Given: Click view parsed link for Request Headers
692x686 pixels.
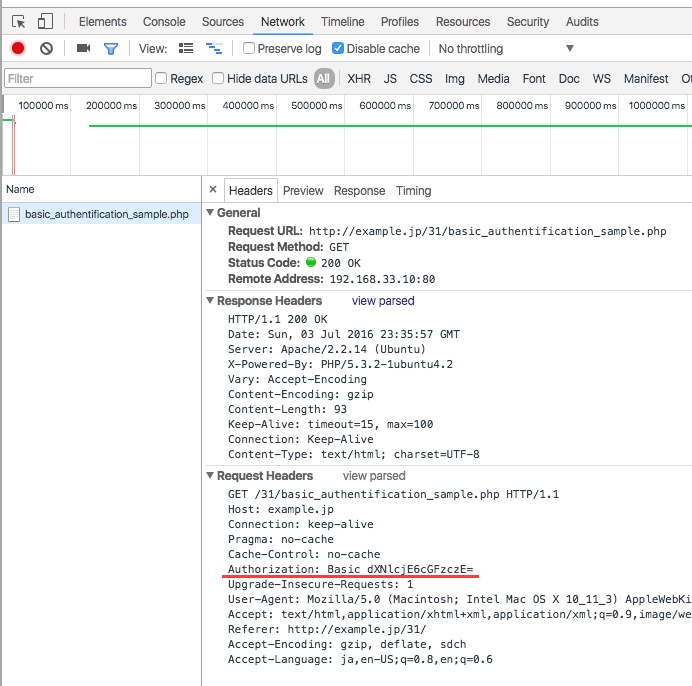Looking at the screenshot, I should (374, 476).
